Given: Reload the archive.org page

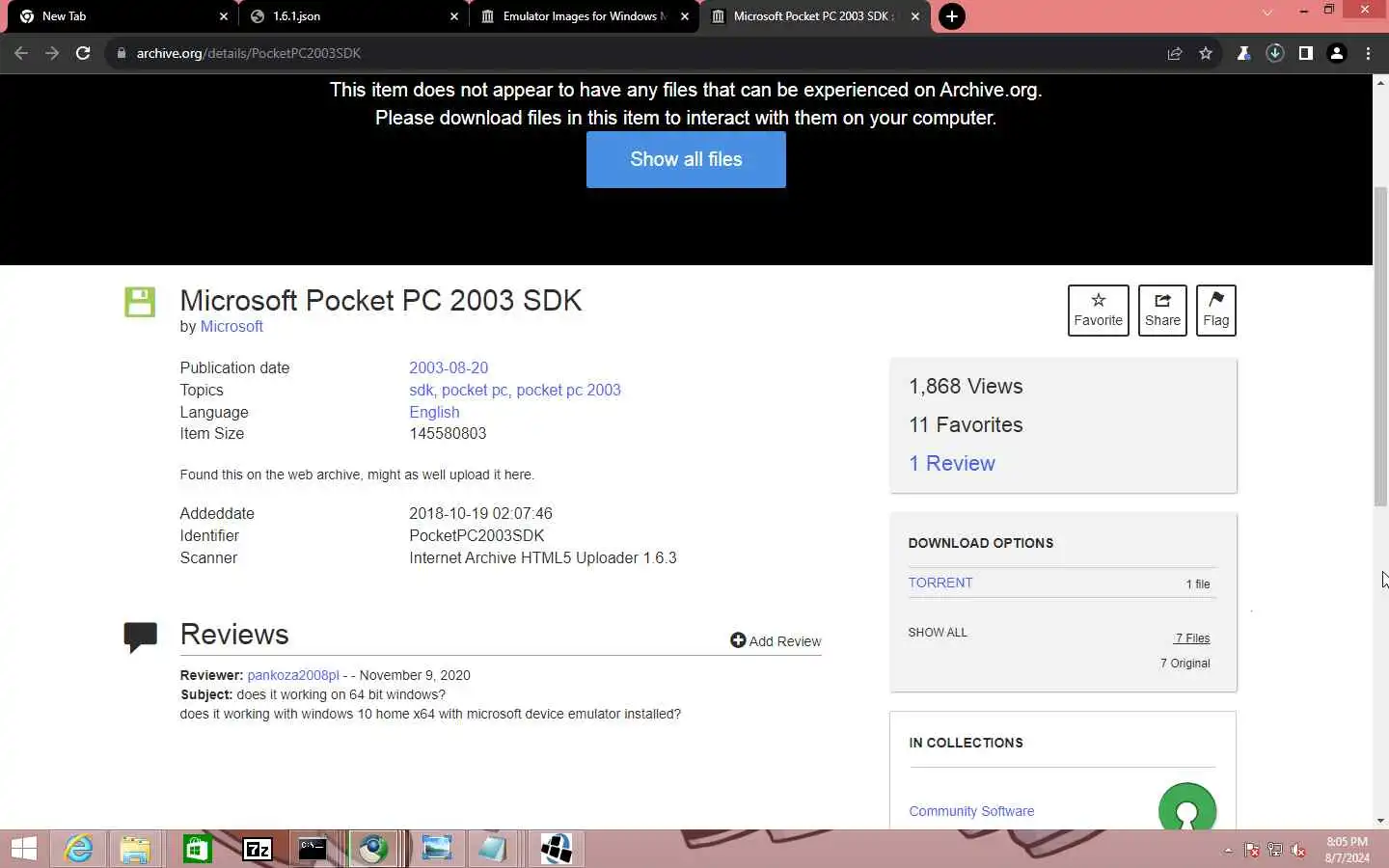Looking at the screenshot, I should coord(83,53).
